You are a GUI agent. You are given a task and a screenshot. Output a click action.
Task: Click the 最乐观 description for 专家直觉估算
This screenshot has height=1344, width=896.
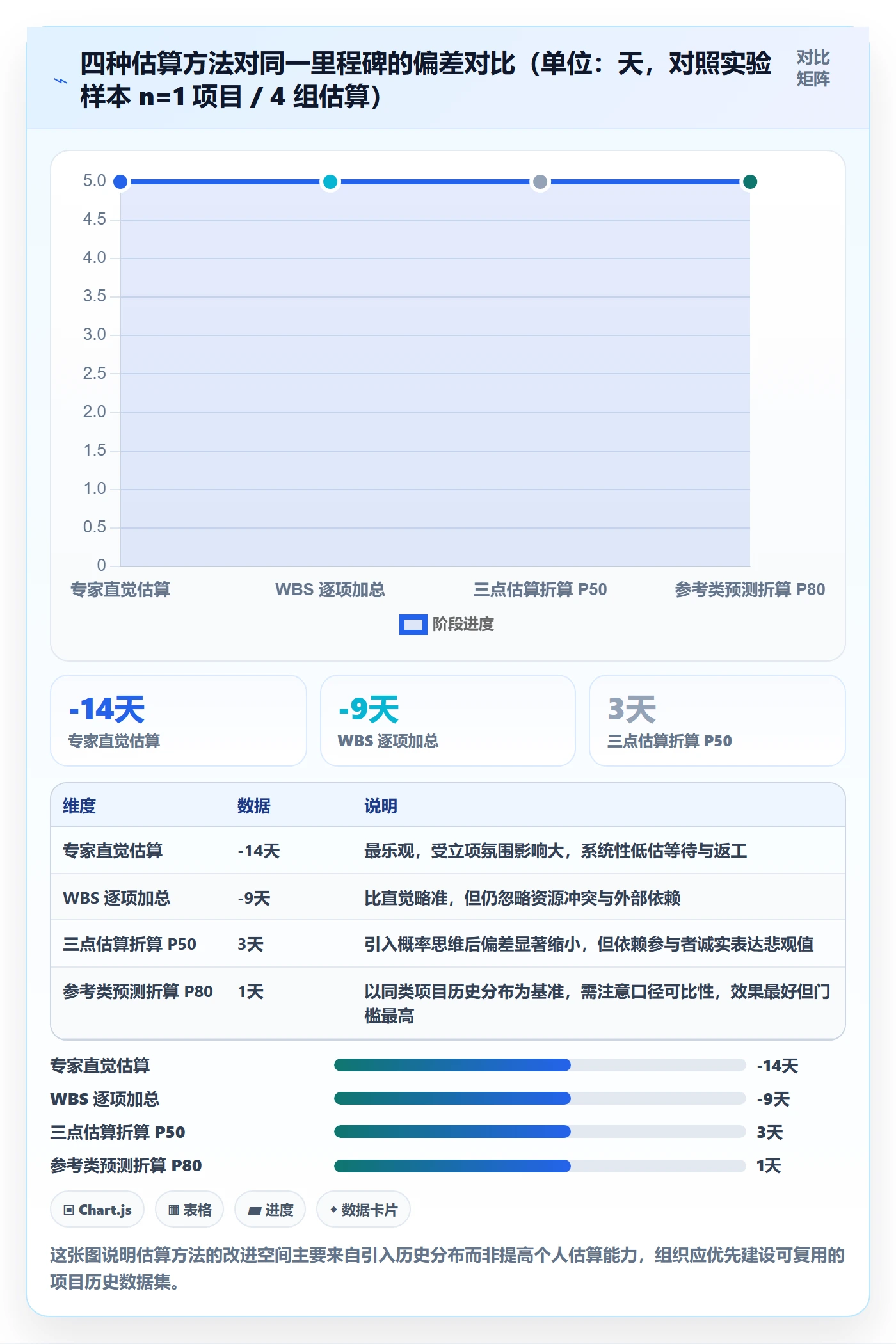pyautogui.click(x=556, y=851)
